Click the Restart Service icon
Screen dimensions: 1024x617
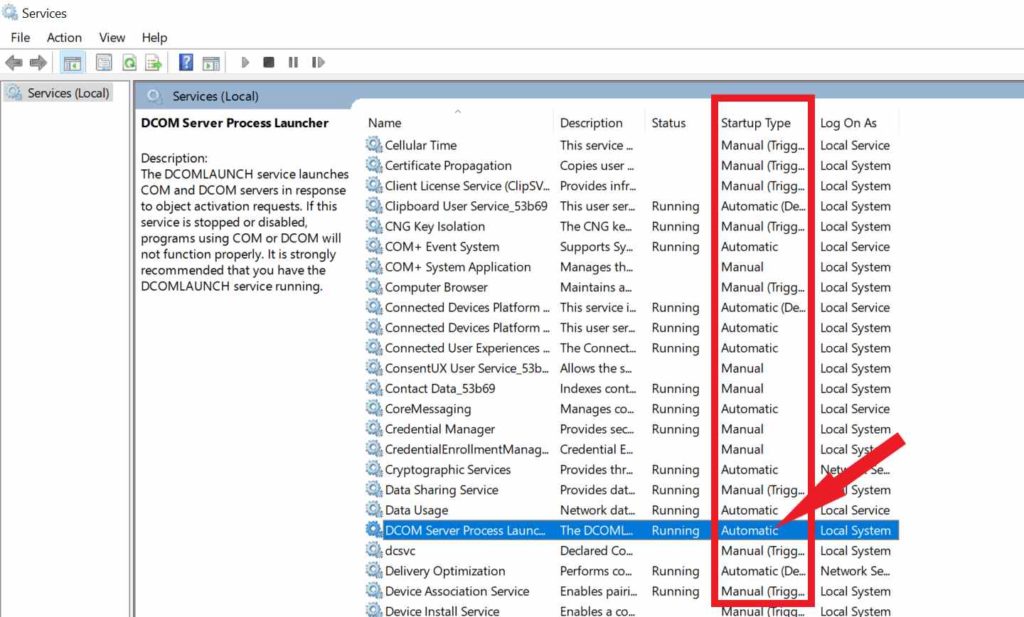[x=318, y=63]
